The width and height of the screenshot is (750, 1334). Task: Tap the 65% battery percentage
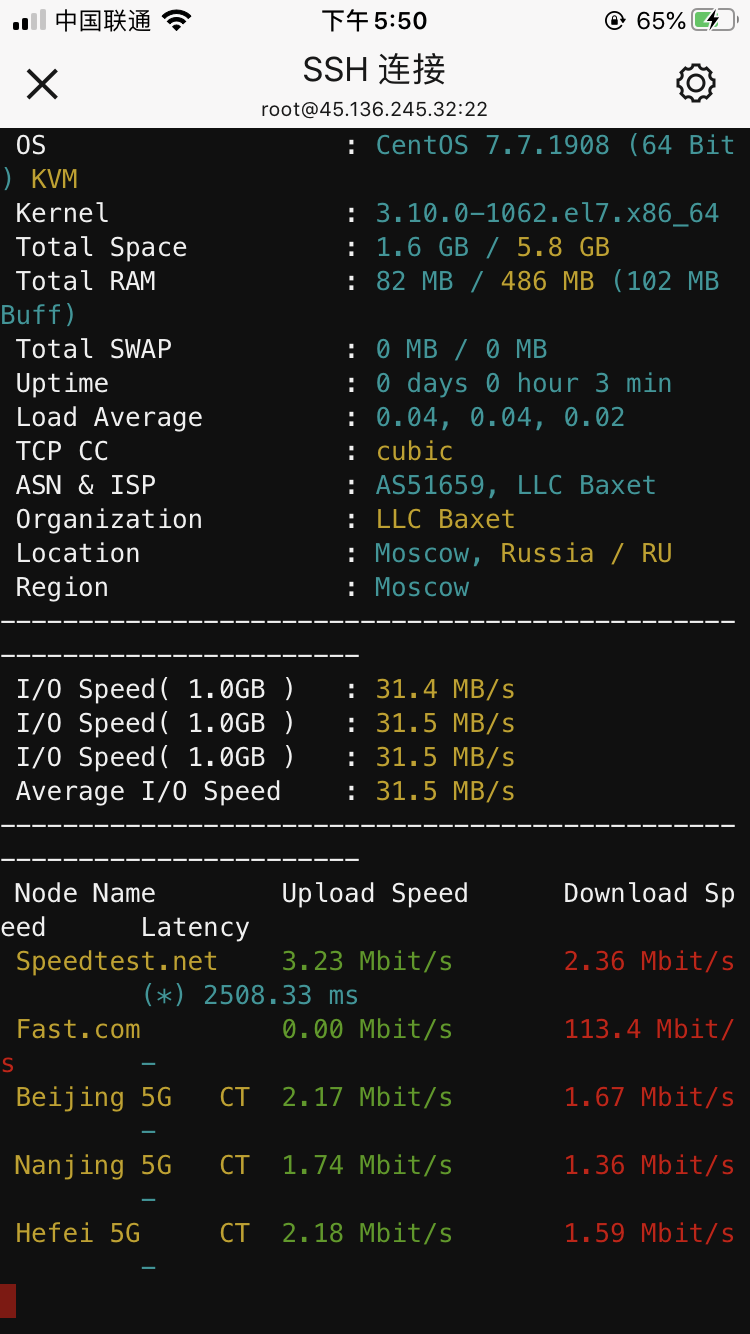[661, 21]
